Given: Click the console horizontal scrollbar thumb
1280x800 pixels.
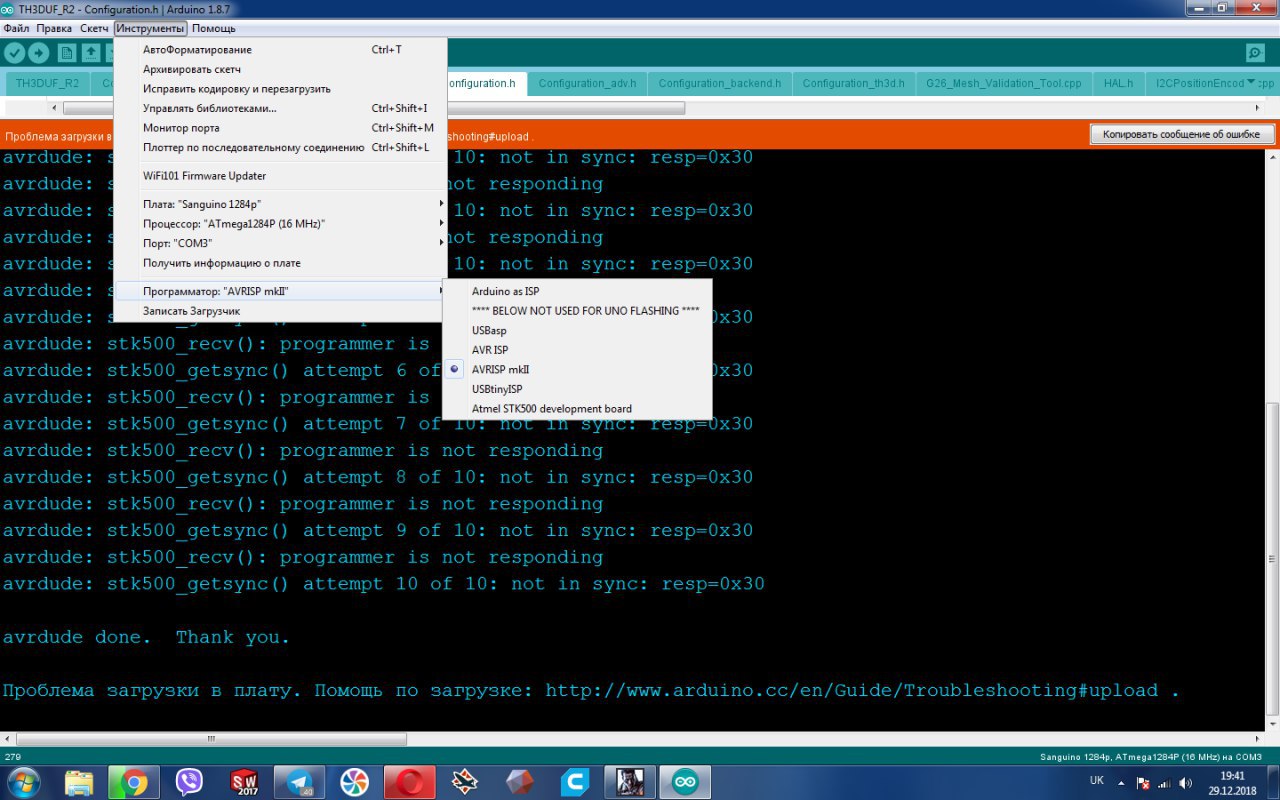Looking at the screenshot, I should coord(211,740).
